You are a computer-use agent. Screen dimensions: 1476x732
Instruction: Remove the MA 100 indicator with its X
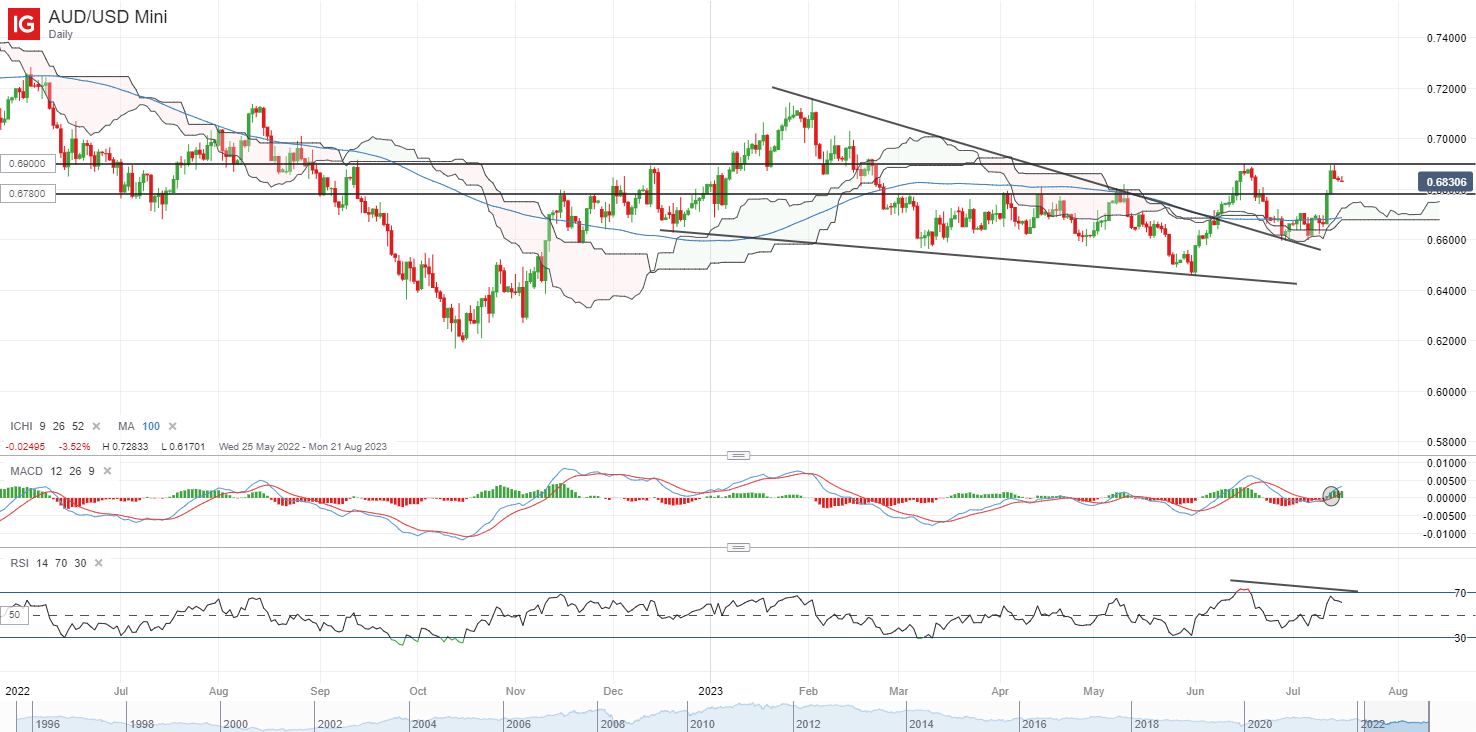(172, 426)
